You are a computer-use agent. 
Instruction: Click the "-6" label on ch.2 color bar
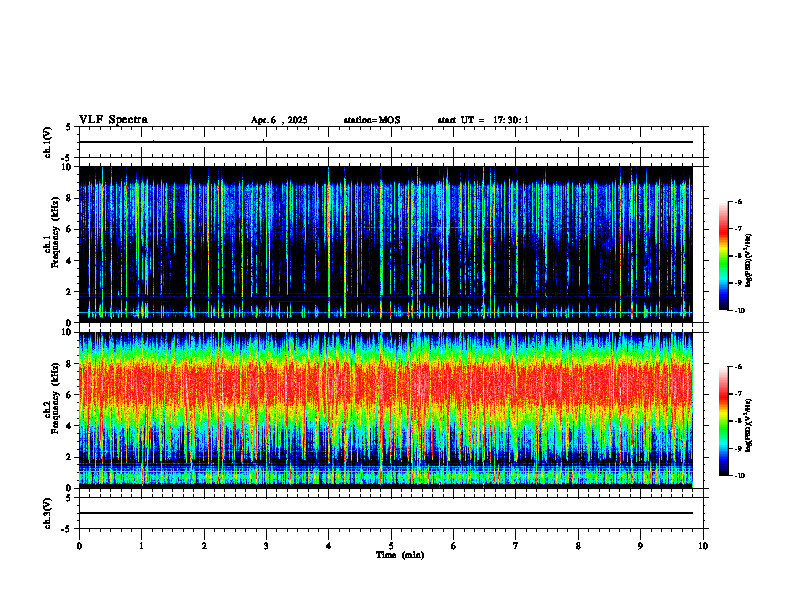pyautogui.click(x=738, y=367)
